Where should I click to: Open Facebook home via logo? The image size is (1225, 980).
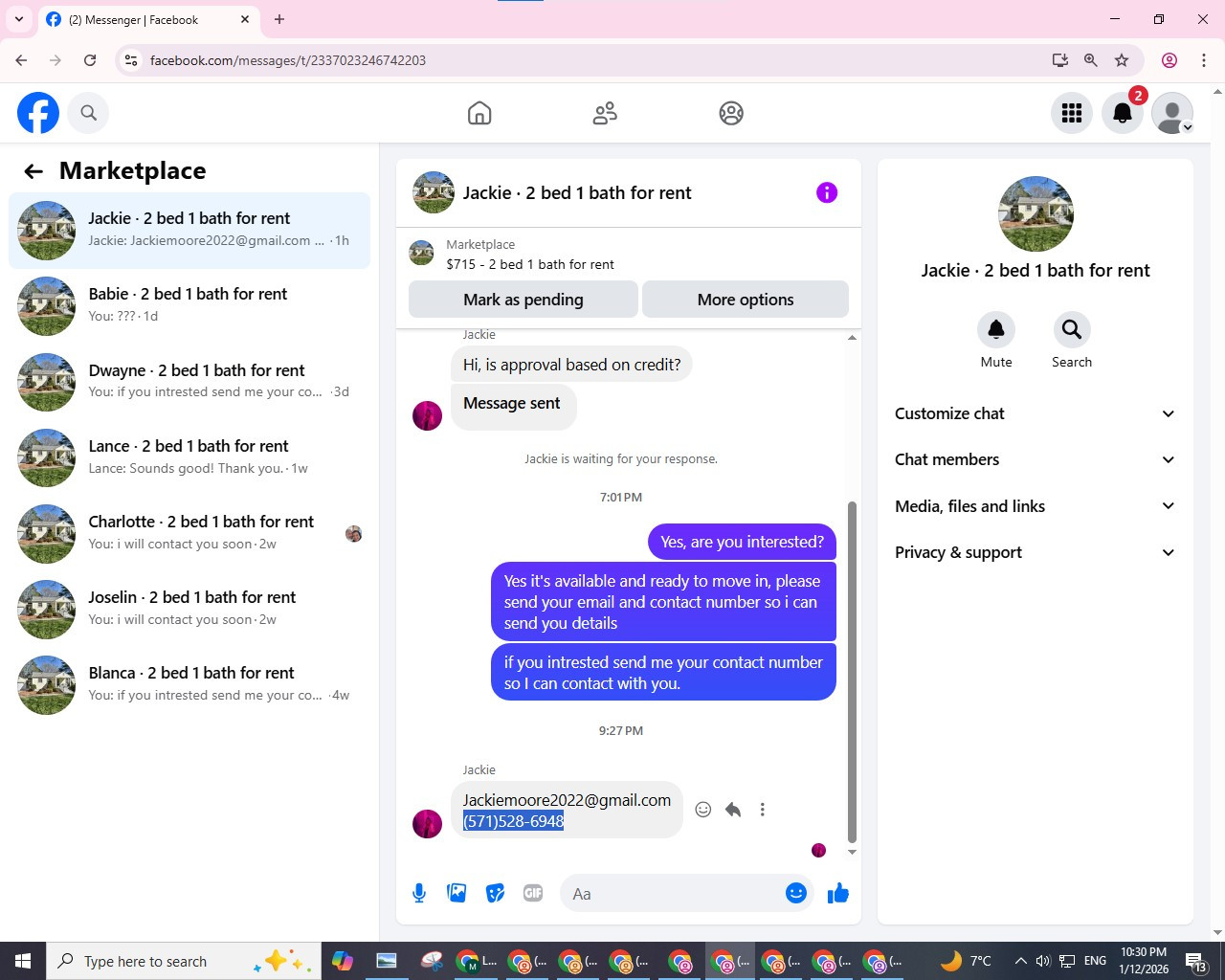tap(38, 113)
